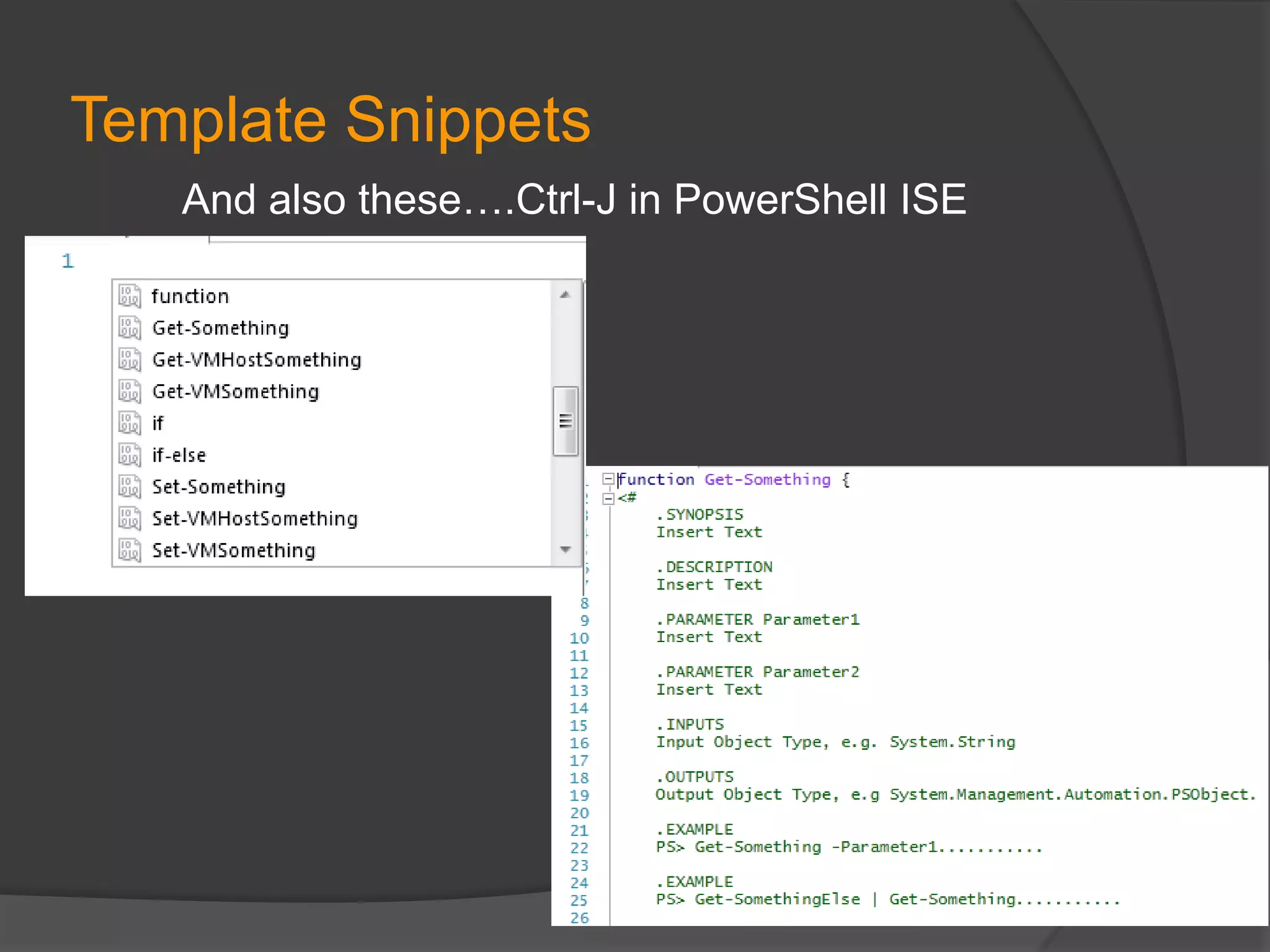Click 'PS> Get-SomethingElse | Get-Something' line

(x=888, y=899)
